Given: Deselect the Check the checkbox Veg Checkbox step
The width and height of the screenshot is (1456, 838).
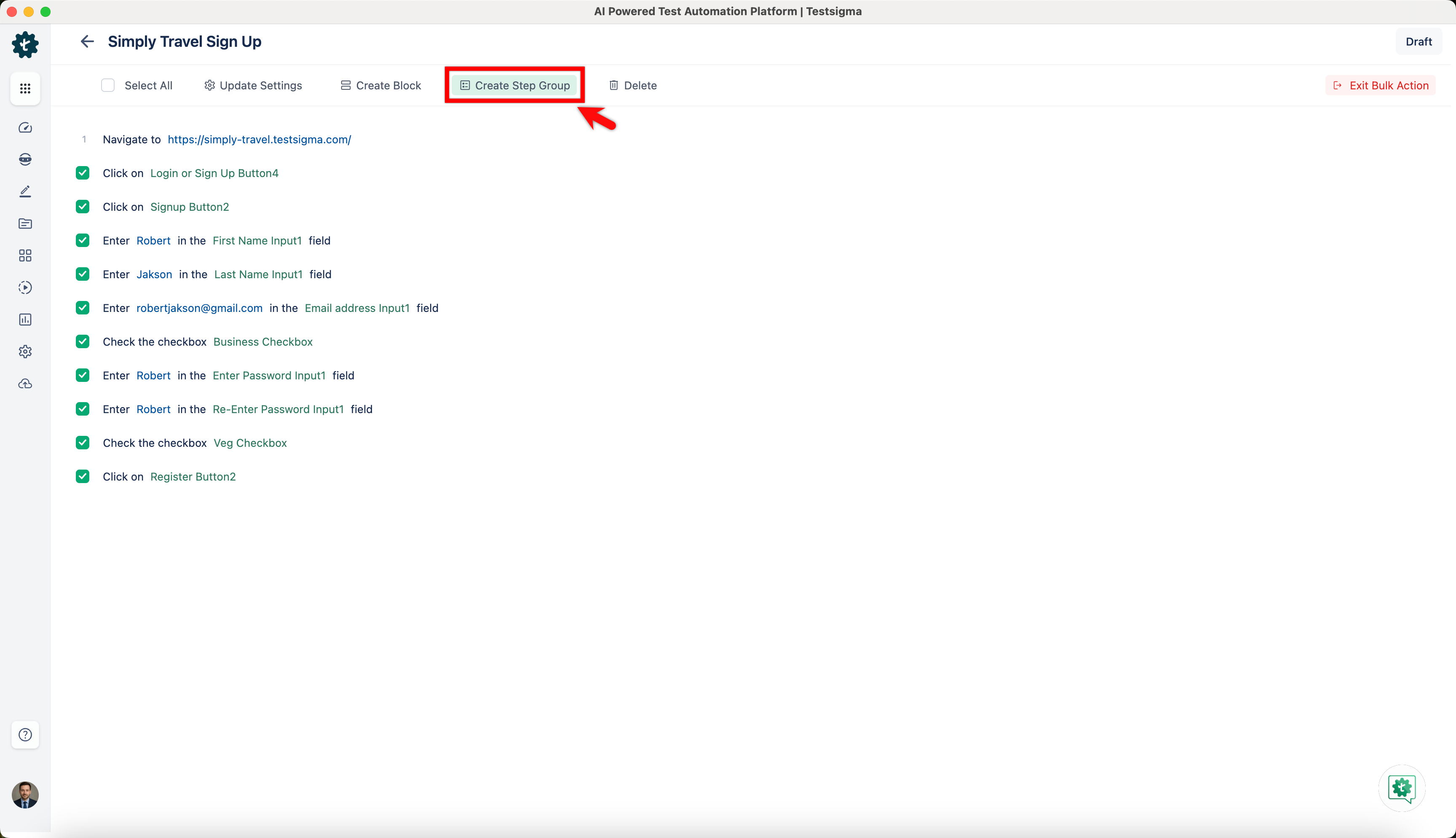Looking at the screenshot, I should (x=82, y=443).
